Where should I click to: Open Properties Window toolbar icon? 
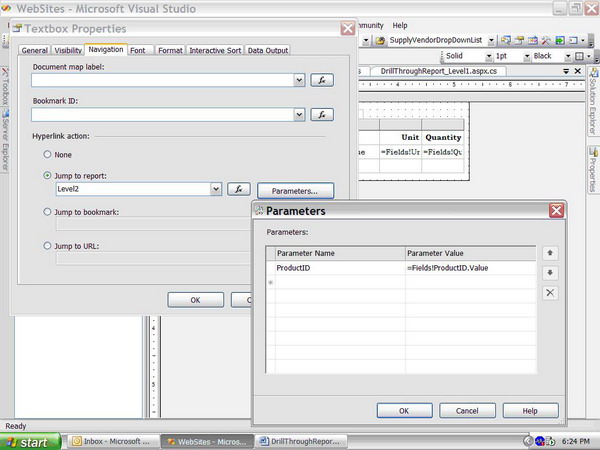coord(519,40)
